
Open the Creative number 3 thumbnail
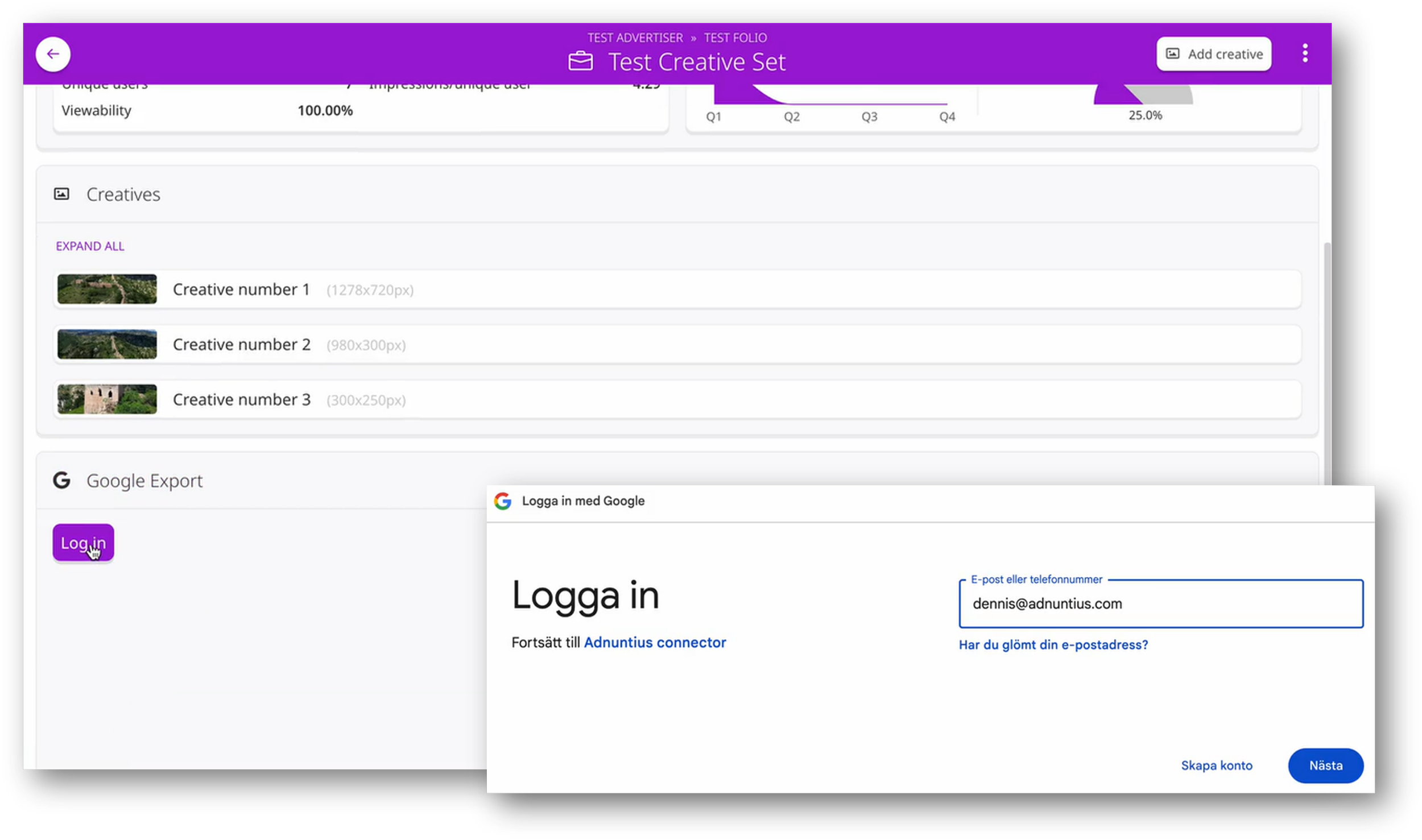(x=107, y=400)
